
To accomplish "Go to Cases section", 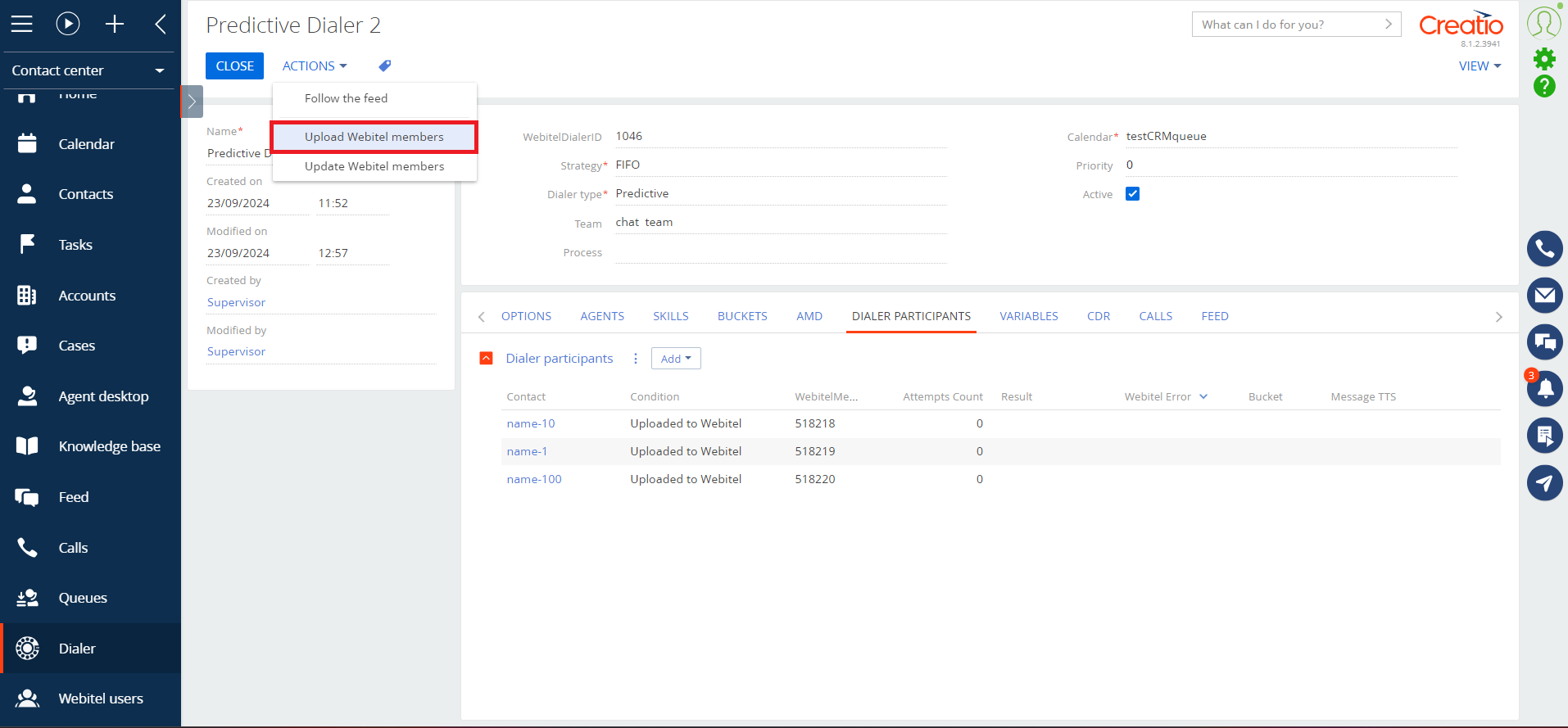I will (x=90, y=346).
